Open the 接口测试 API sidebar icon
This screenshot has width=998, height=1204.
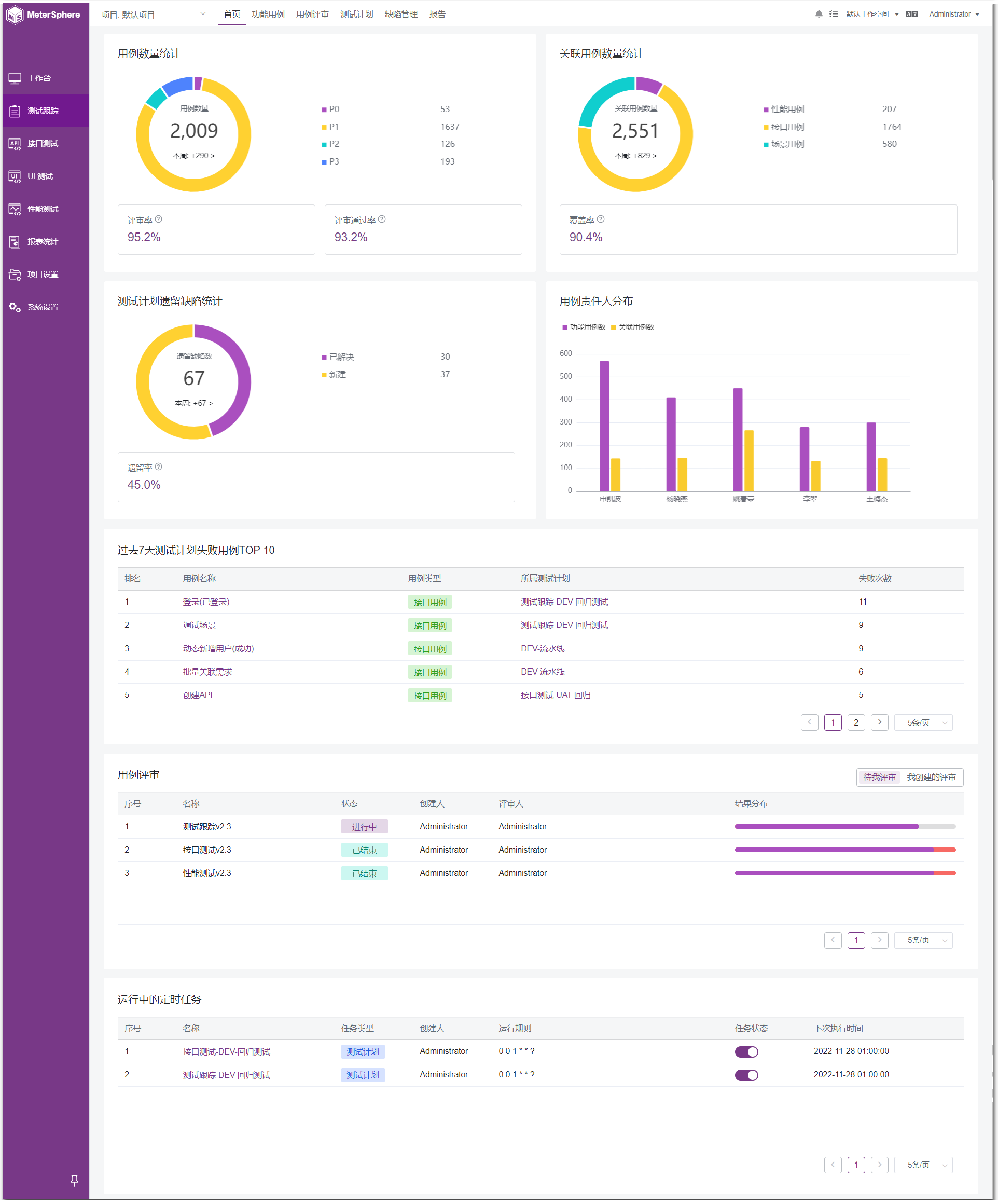15,143
